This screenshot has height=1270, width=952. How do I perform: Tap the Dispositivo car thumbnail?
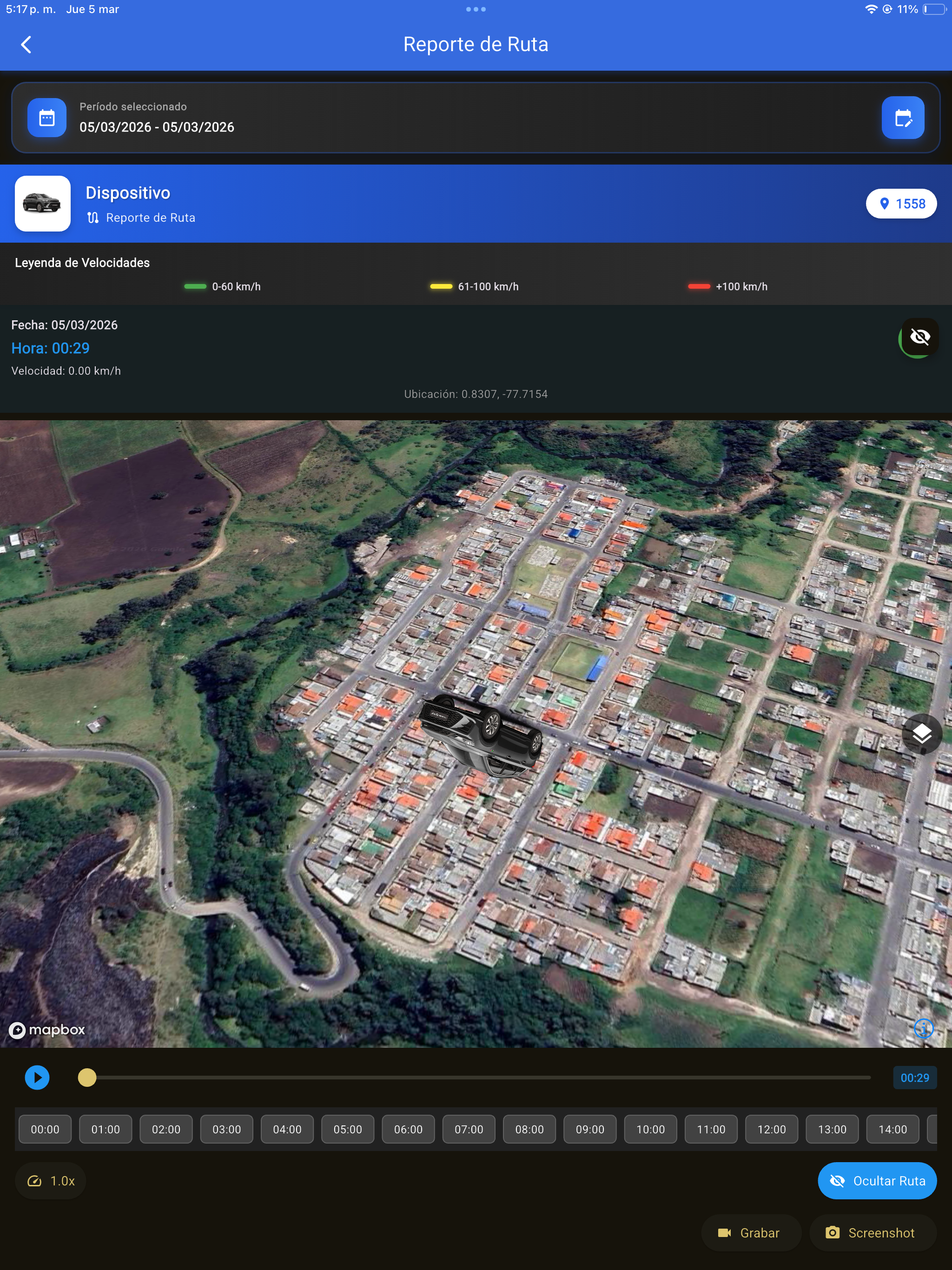[42, 203]
